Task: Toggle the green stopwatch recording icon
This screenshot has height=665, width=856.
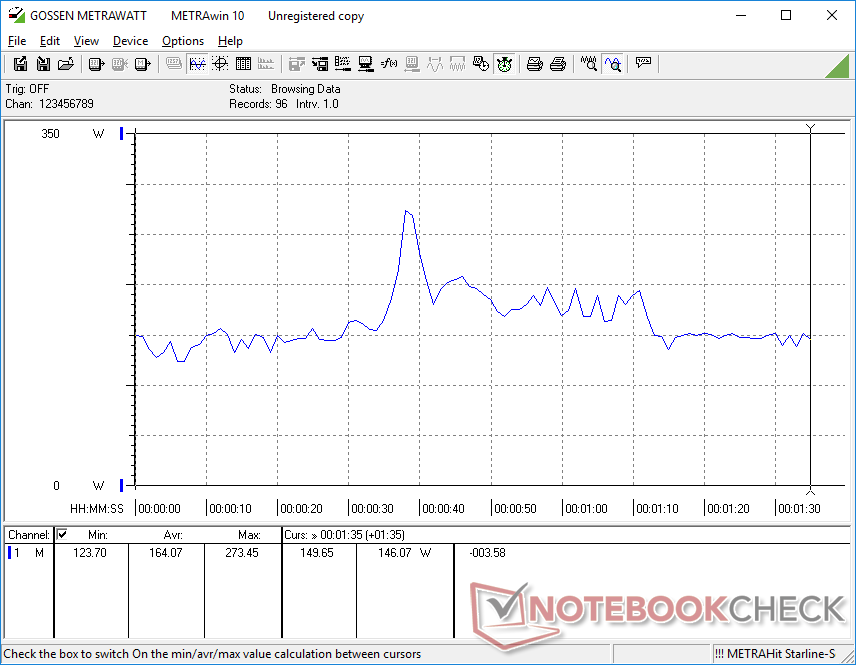Action: coord(504,64)
